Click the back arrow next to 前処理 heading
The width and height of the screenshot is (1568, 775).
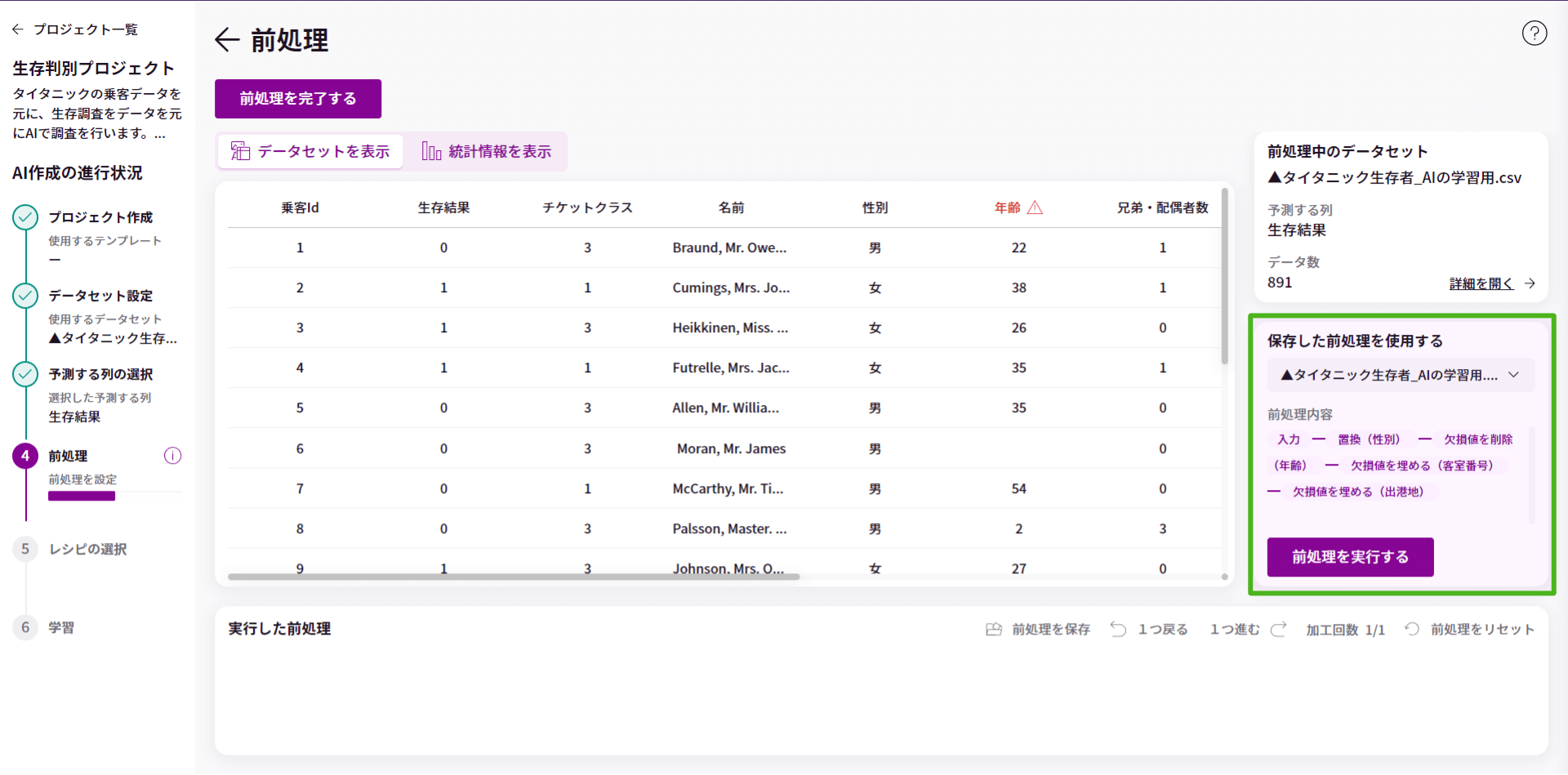(227, 39)
